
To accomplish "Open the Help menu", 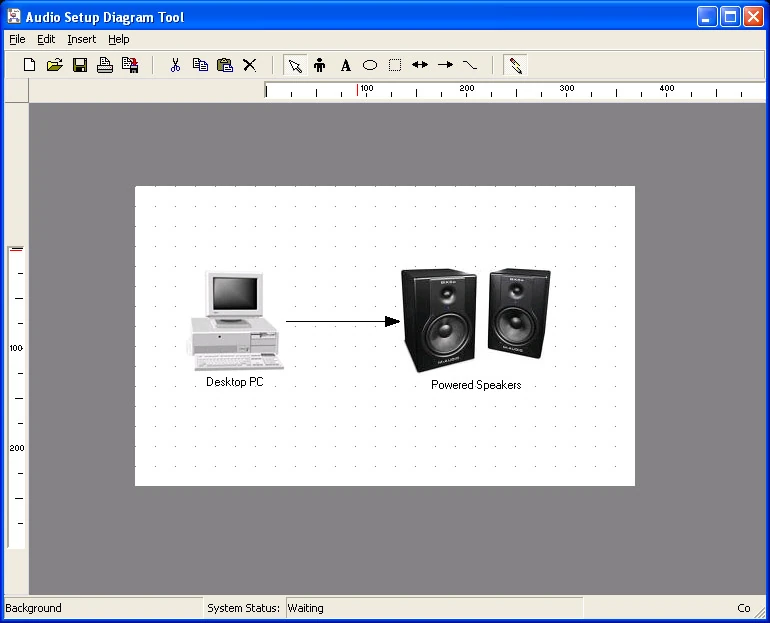I will point(119,39).
